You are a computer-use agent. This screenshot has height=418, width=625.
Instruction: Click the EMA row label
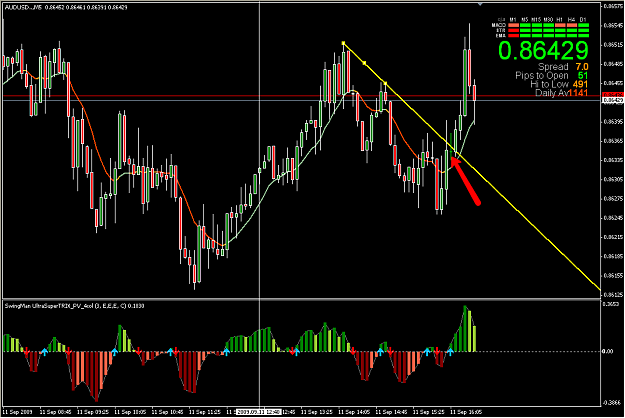501,35
